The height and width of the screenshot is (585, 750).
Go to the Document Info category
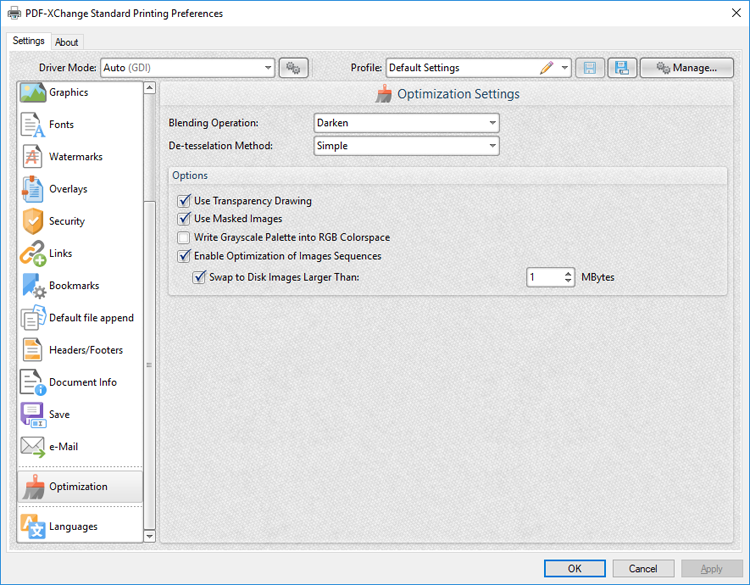tap(80, 382)
